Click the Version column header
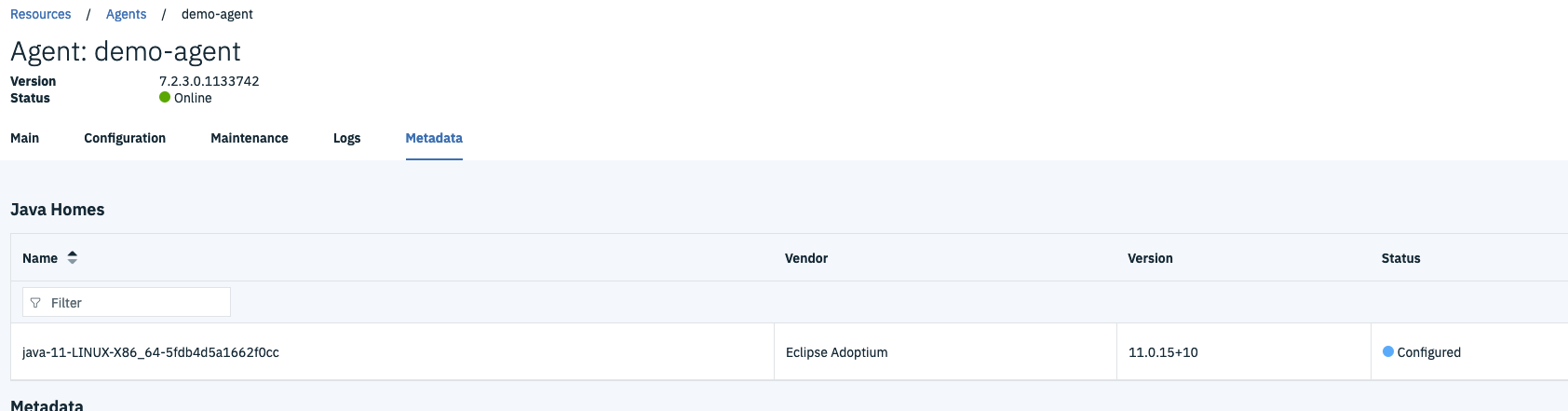The width and height of the screenshot is (1568, 411). 1150,258
